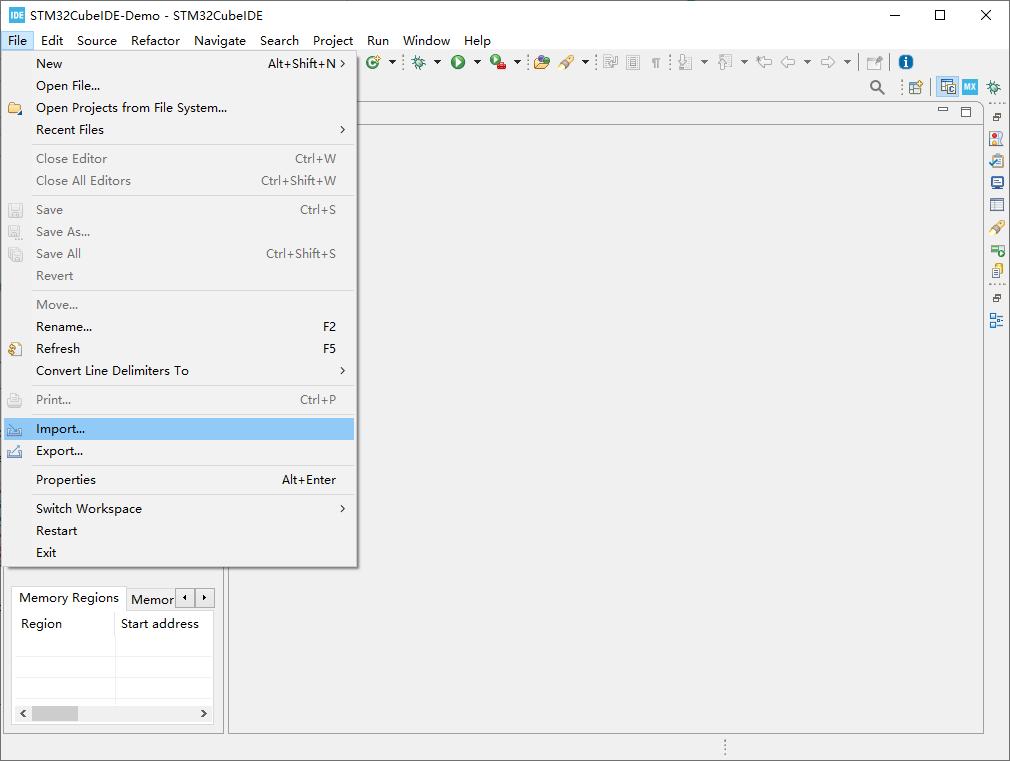Click the Memory Regions horizontal scrollbar thumb
Viewport: 1010px width, 761px height.
click(x=54, y=714)
